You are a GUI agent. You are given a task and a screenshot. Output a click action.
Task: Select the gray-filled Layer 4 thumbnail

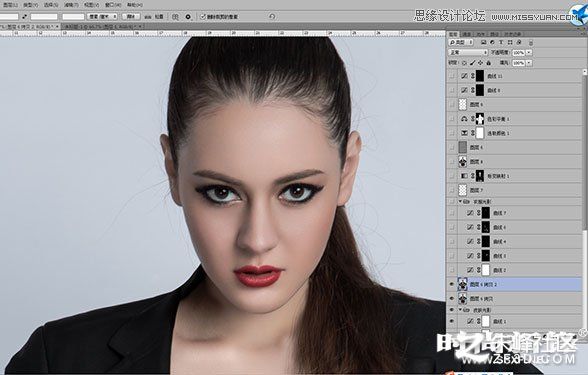tap(463, 147)
